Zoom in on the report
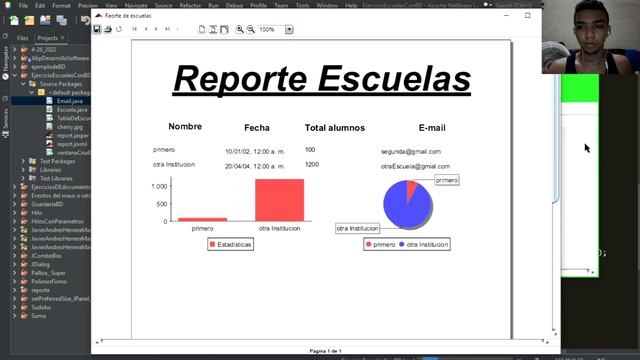The image size is (640, 360). click(x=240, y=29)
